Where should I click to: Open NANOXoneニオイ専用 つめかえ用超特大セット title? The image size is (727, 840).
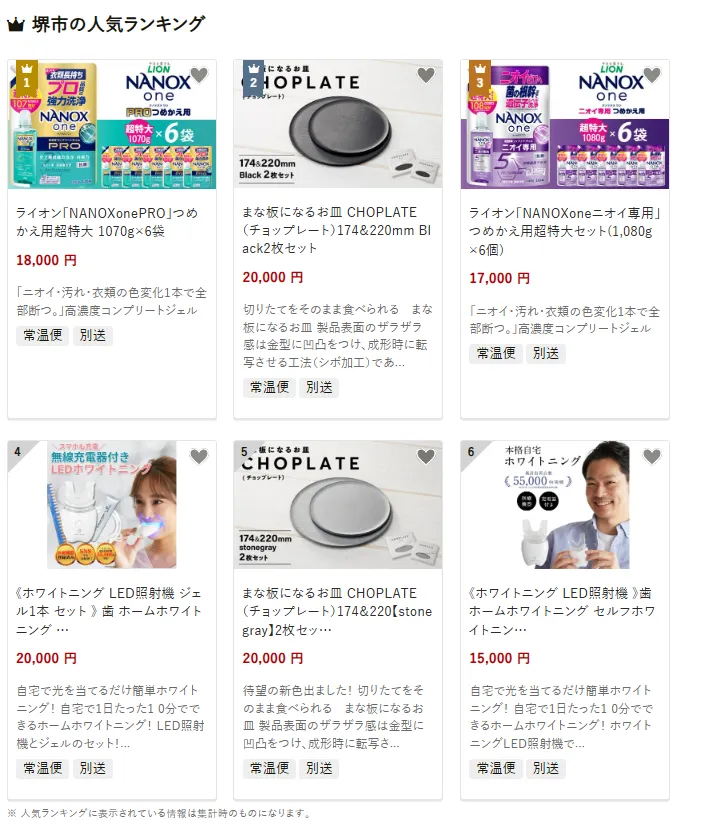(x=564, y=231)
